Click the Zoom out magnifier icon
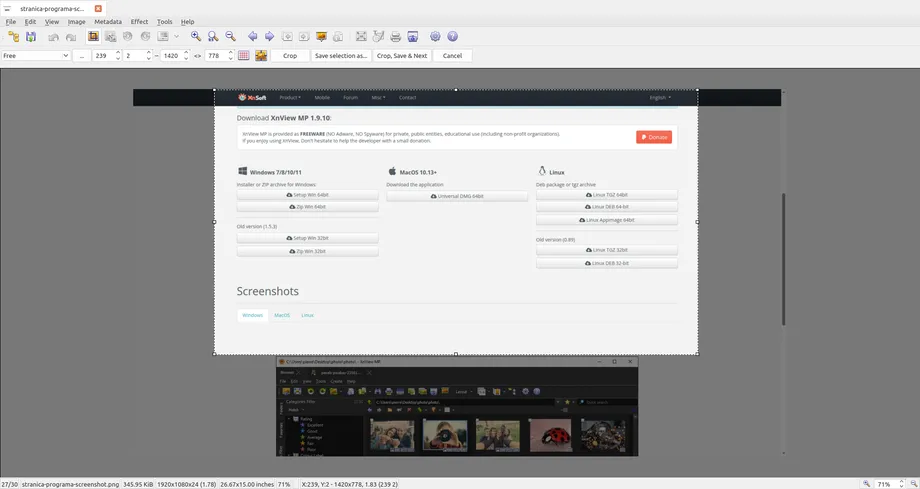 (231, 36)
